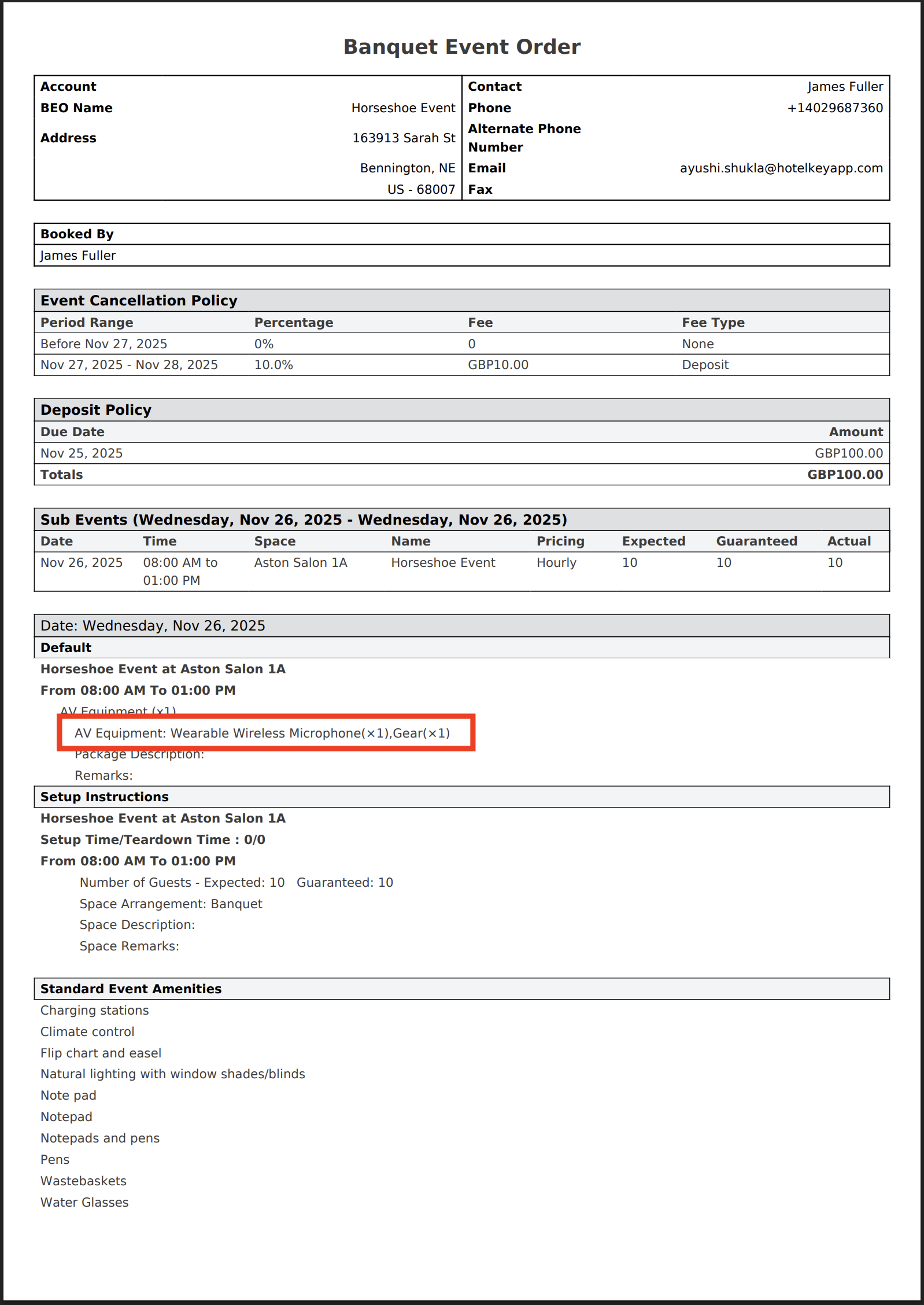The height and width of the screenshot is (1305, 924).
Task: Click the email address ayushi.shukla@hotelkeyapp.com
Action: pyautogui.click(x=781, y=168)
